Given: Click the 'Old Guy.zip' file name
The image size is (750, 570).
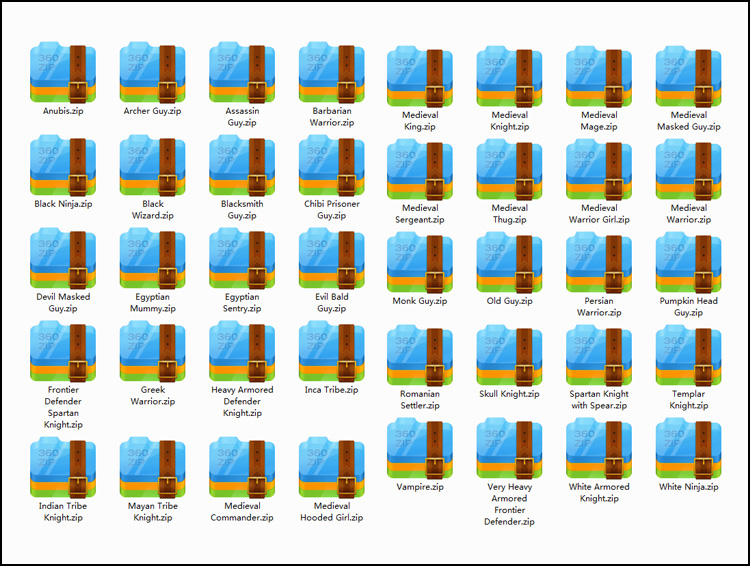Looking at the screenshot, I should [509, 301].
